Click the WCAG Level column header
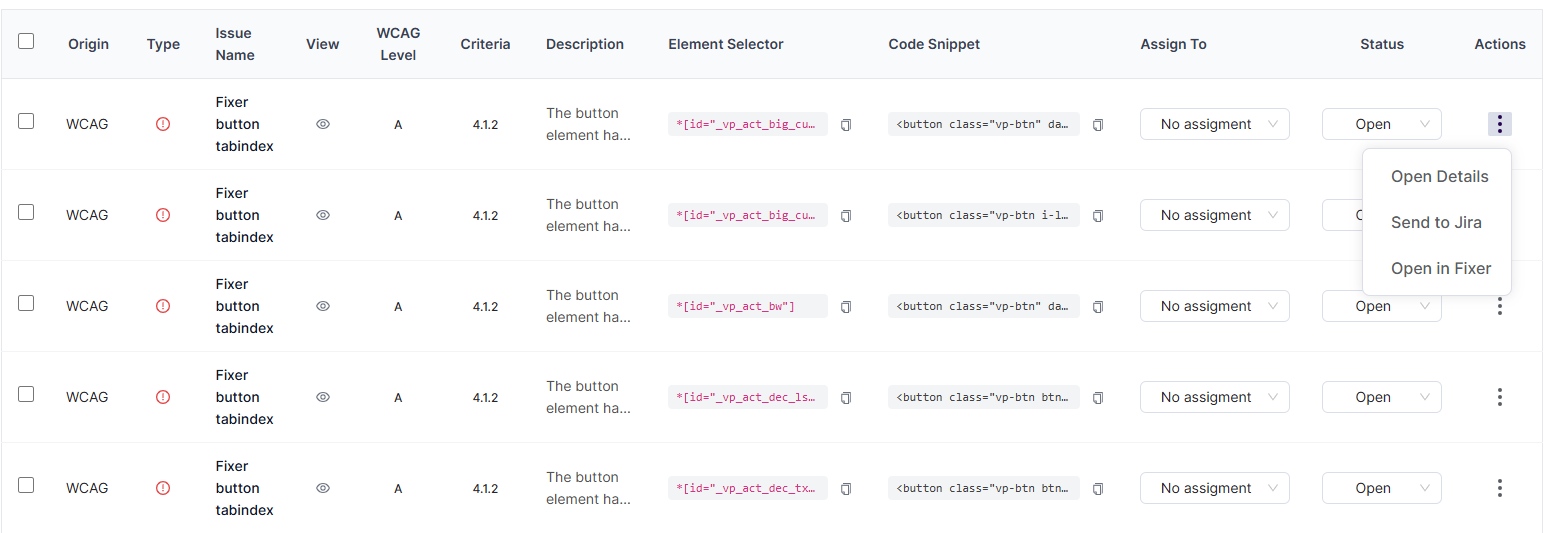The width and height of the screenshot is (1544, 533). [398, 44]
